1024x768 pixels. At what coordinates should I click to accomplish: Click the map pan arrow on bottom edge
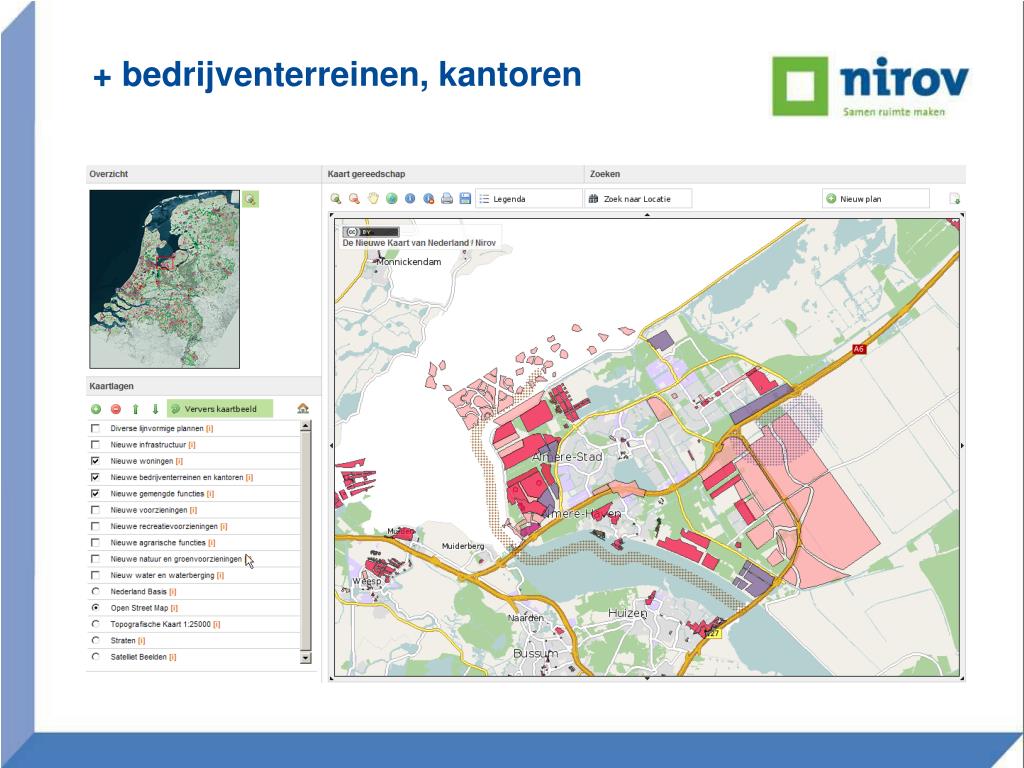[647, 679]
